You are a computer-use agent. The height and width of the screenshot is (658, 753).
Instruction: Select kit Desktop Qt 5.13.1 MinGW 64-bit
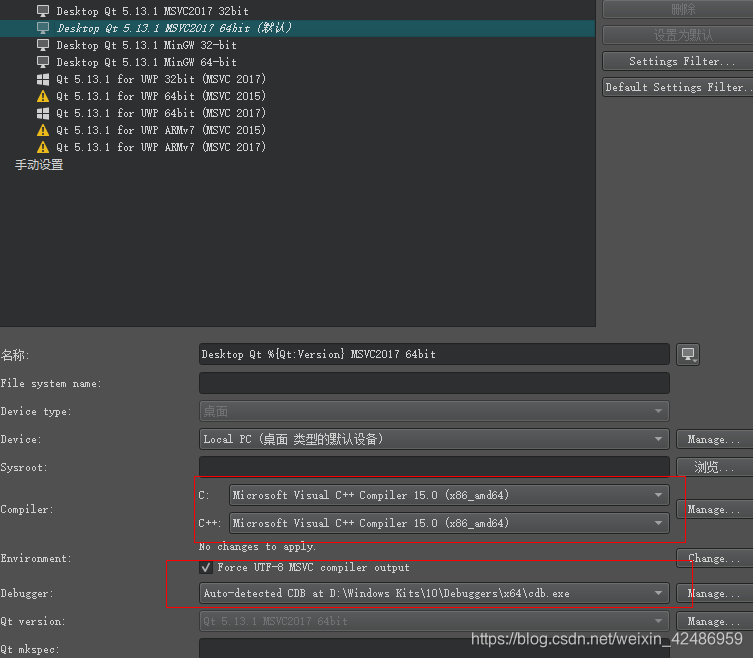pyautogui.click(x=146, y=62)
